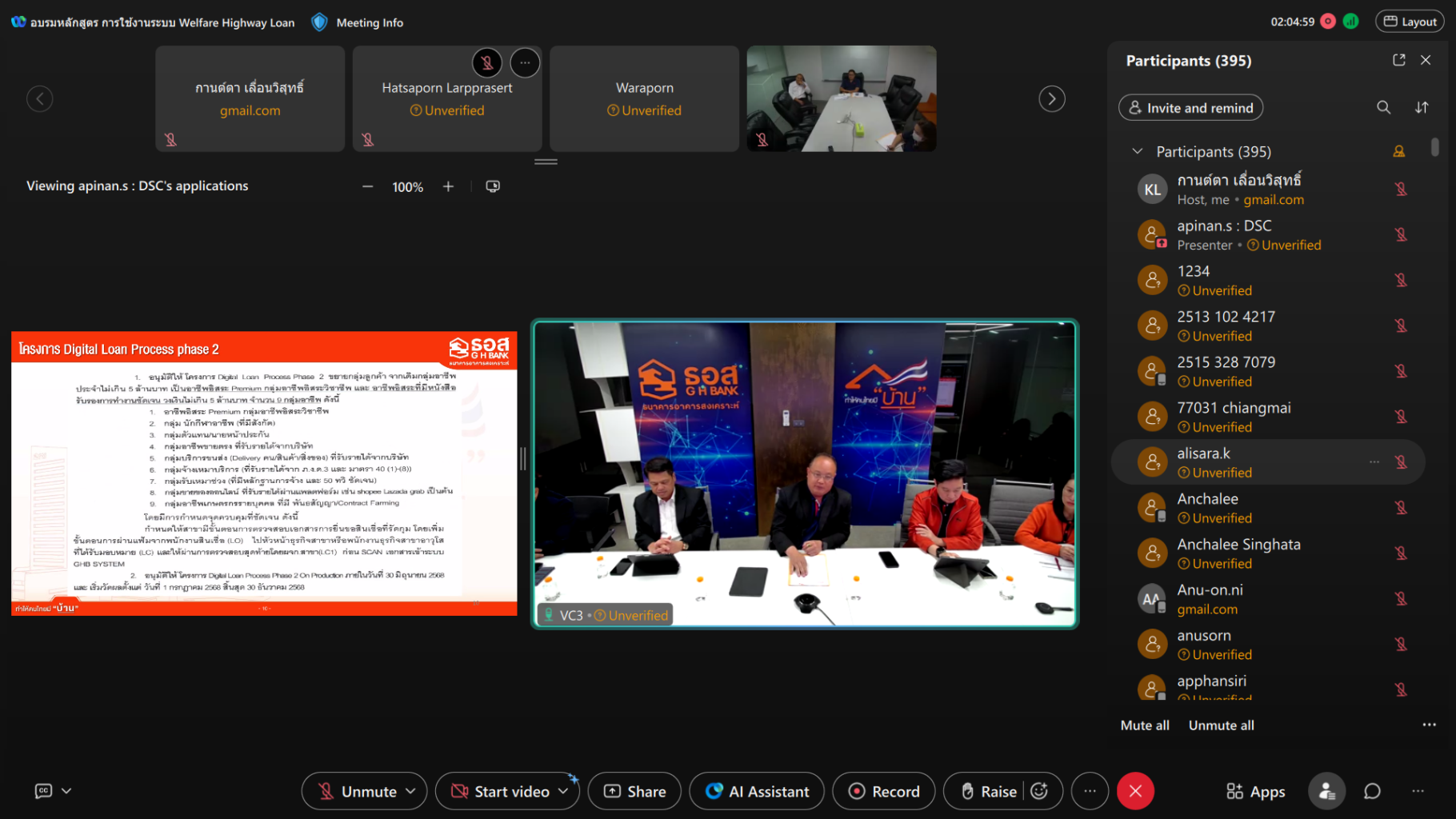Toggle mute for alisara.k participant

[1401, 462]
